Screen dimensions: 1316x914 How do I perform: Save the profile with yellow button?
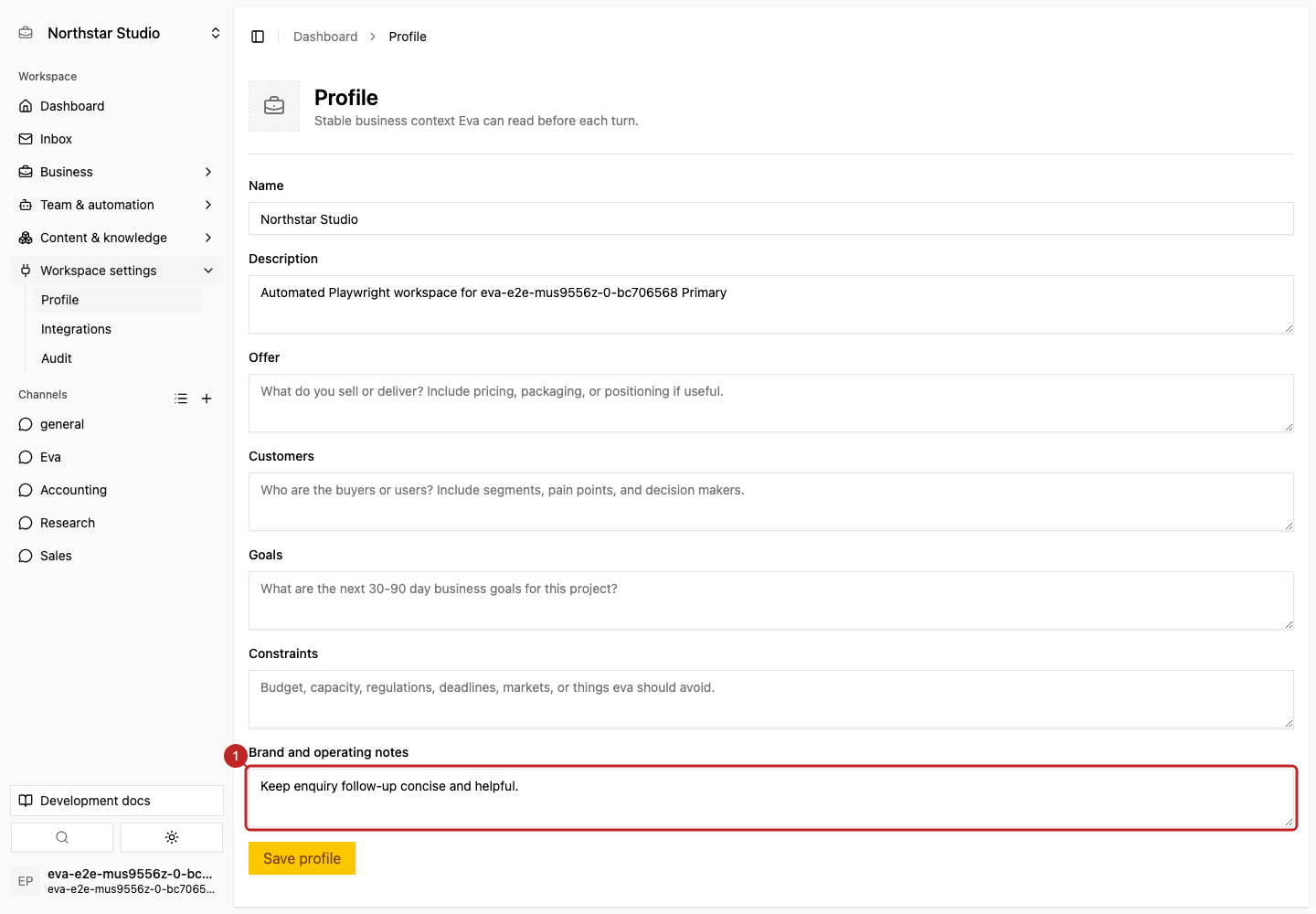(x=302, y=858)
